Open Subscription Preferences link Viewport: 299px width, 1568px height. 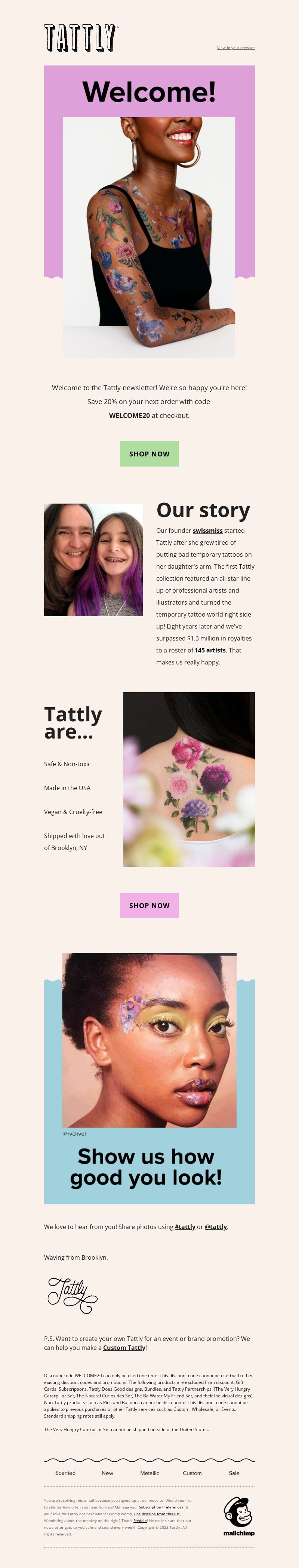point(161,1507)
